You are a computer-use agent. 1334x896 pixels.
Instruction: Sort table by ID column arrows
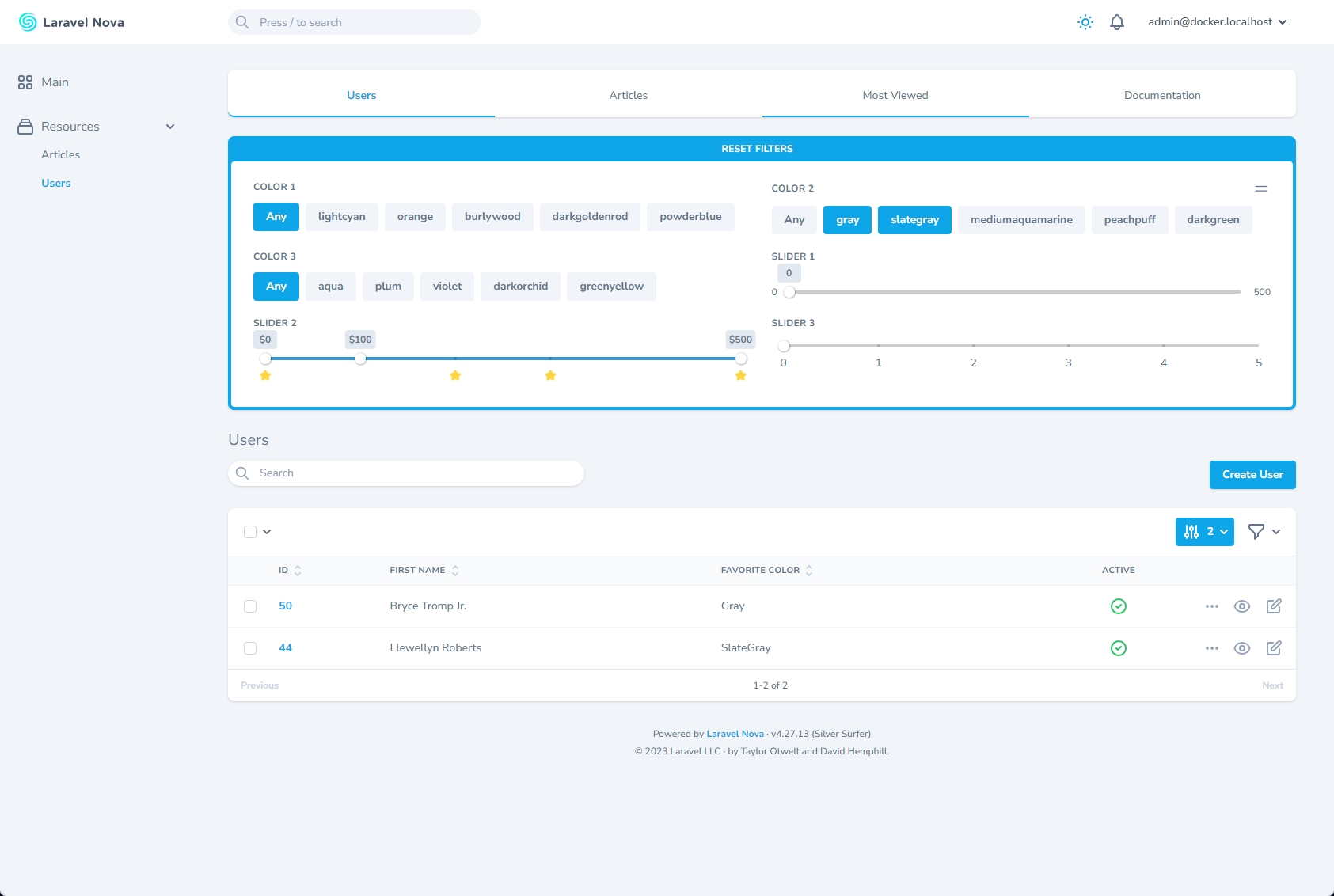(x=298, y=571)
